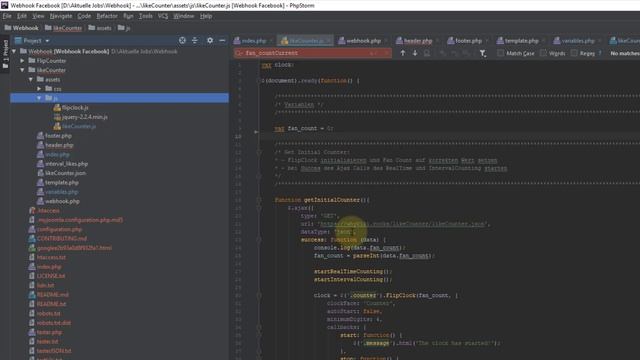640x360 pixels.
Task: Open the Refactor menu
Action: [x=107, y=16]
